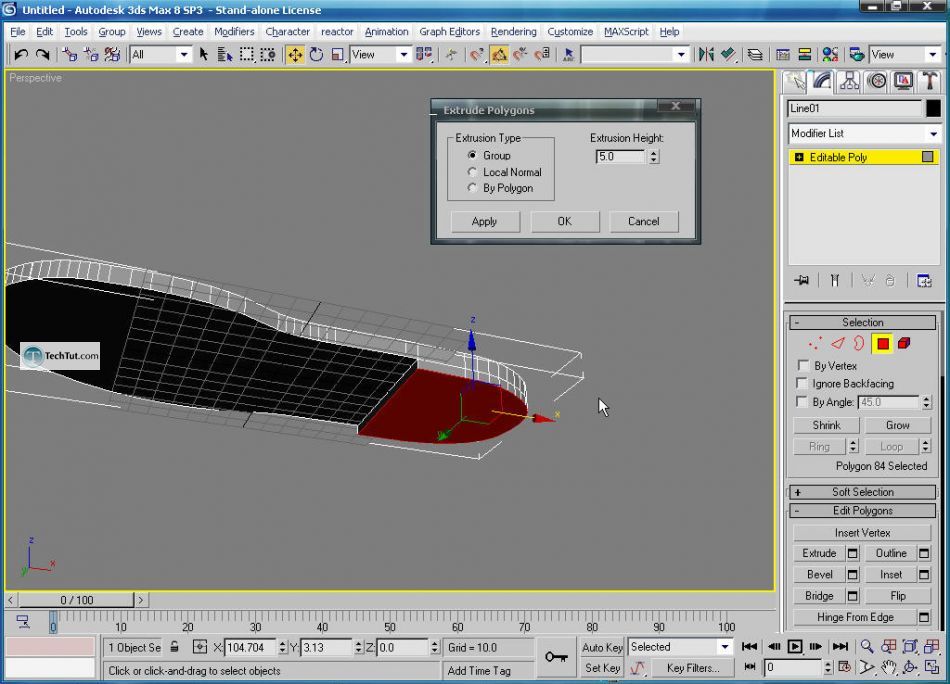Switch to the Hierarchy panel tab

coord(849,81)
